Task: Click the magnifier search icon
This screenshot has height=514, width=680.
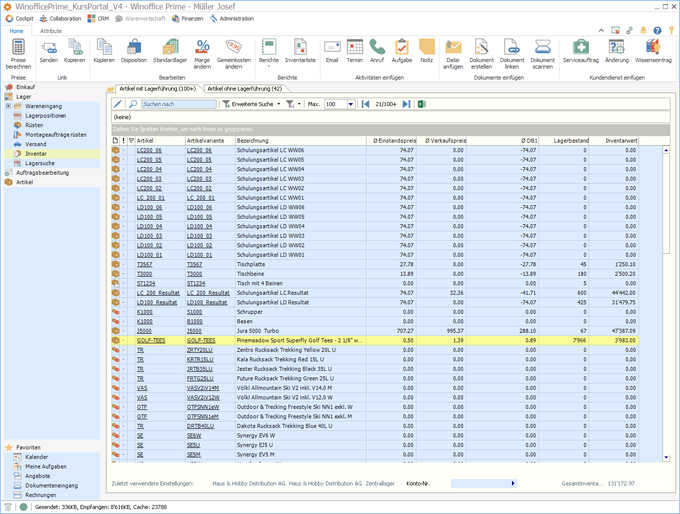Action: 133,104
